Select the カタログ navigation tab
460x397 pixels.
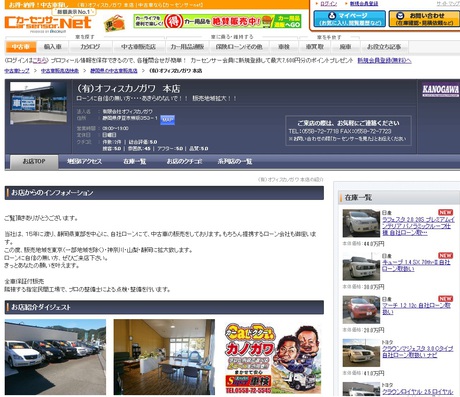tap(90, 47)
